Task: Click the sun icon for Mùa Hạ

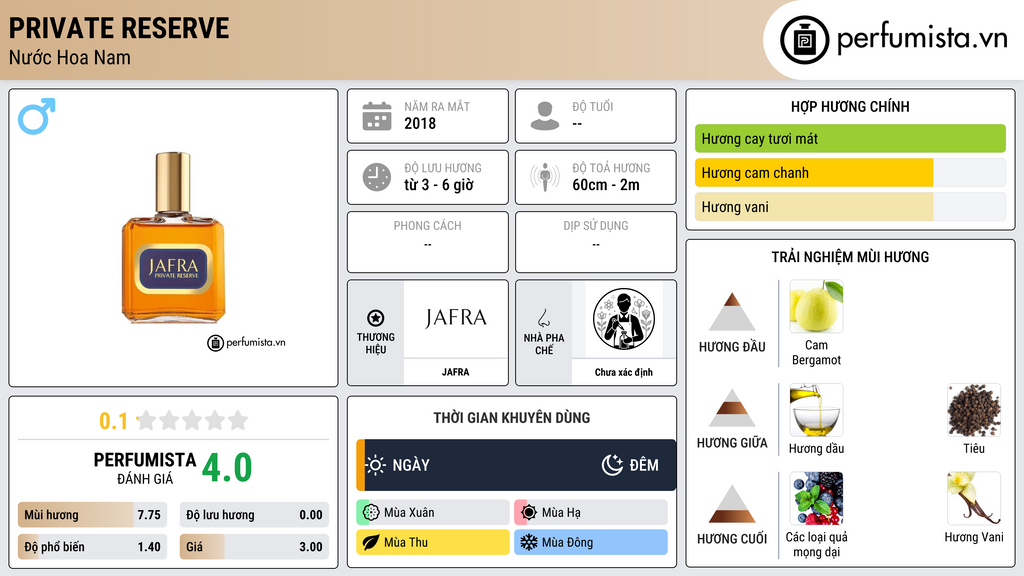Action: point(529,513)
